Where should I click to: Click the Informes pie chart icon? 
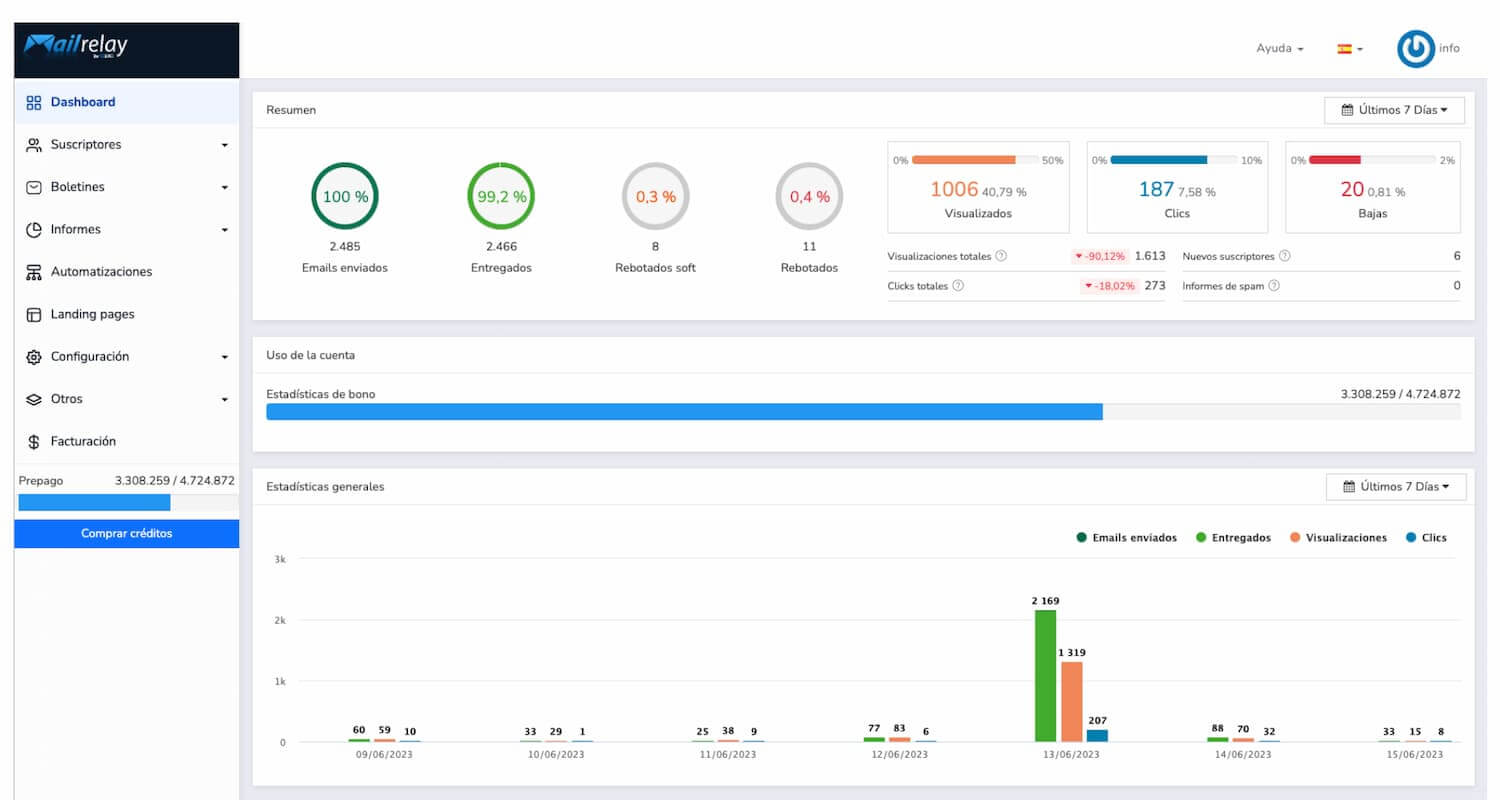point(33,230)
